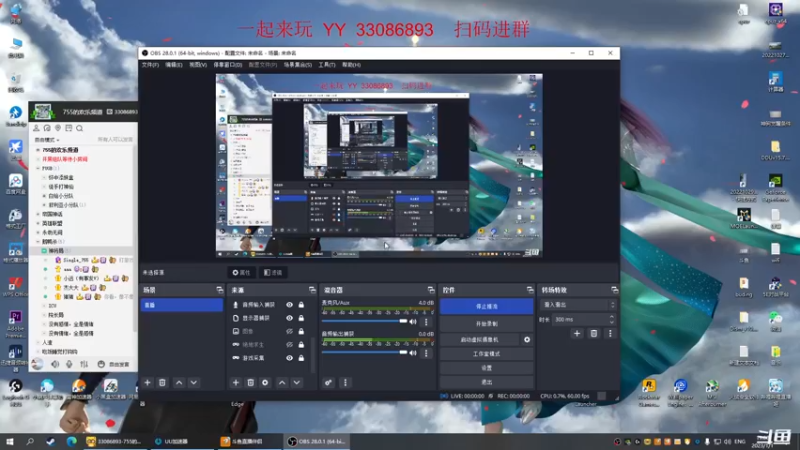Image resolution: width=800 pixels, height=450 pixels.
Task: Open the 帮助(H) menu in OBS
Action: (351, 65)
